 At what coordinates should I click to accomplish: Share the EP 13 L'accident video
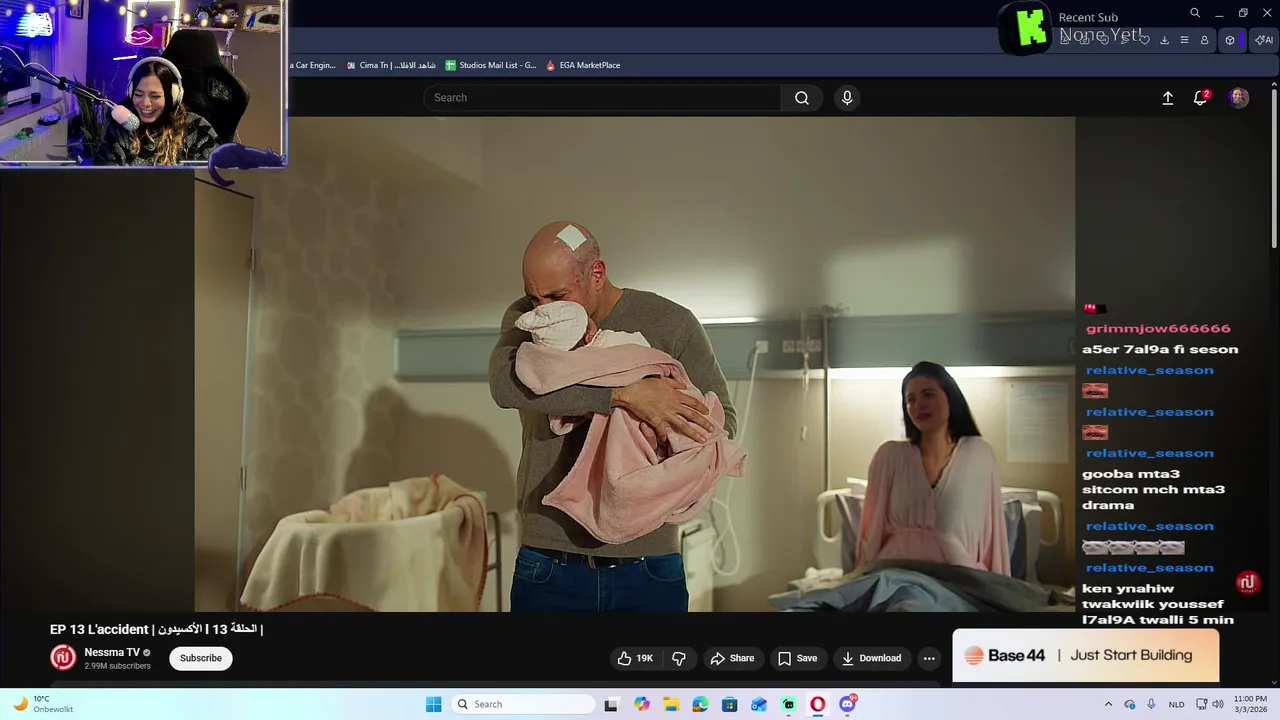coord(732,658)
